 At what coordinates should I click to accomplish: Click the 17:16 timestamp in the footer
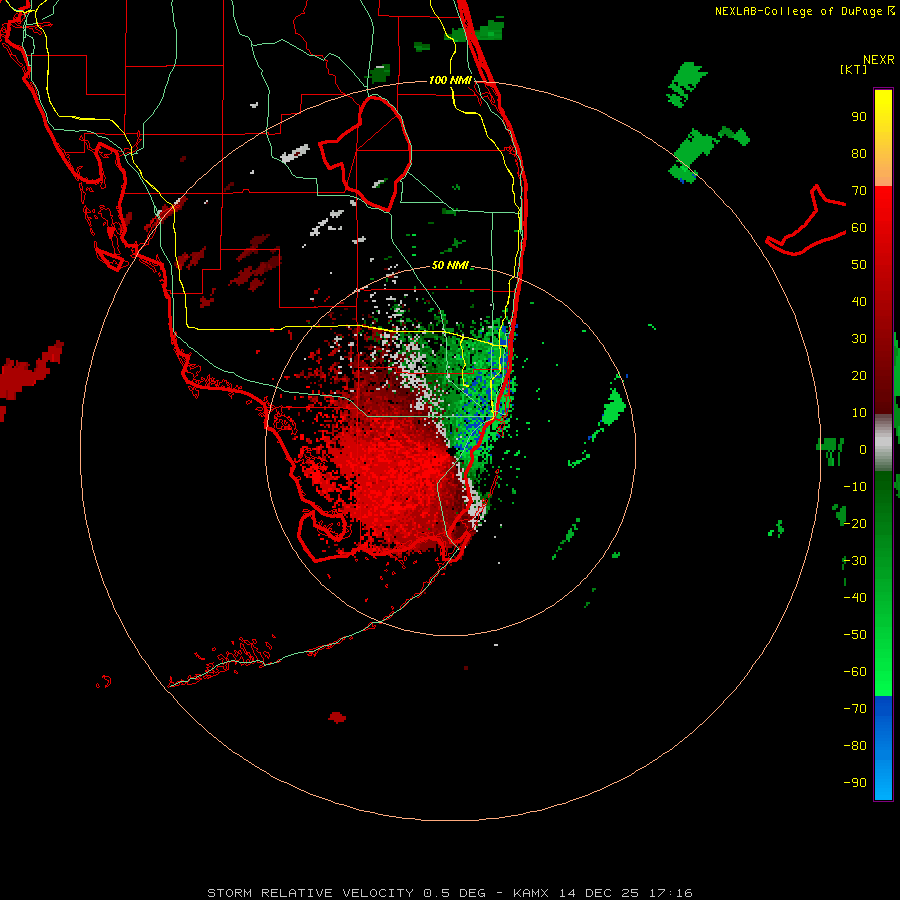coord(671,893)
